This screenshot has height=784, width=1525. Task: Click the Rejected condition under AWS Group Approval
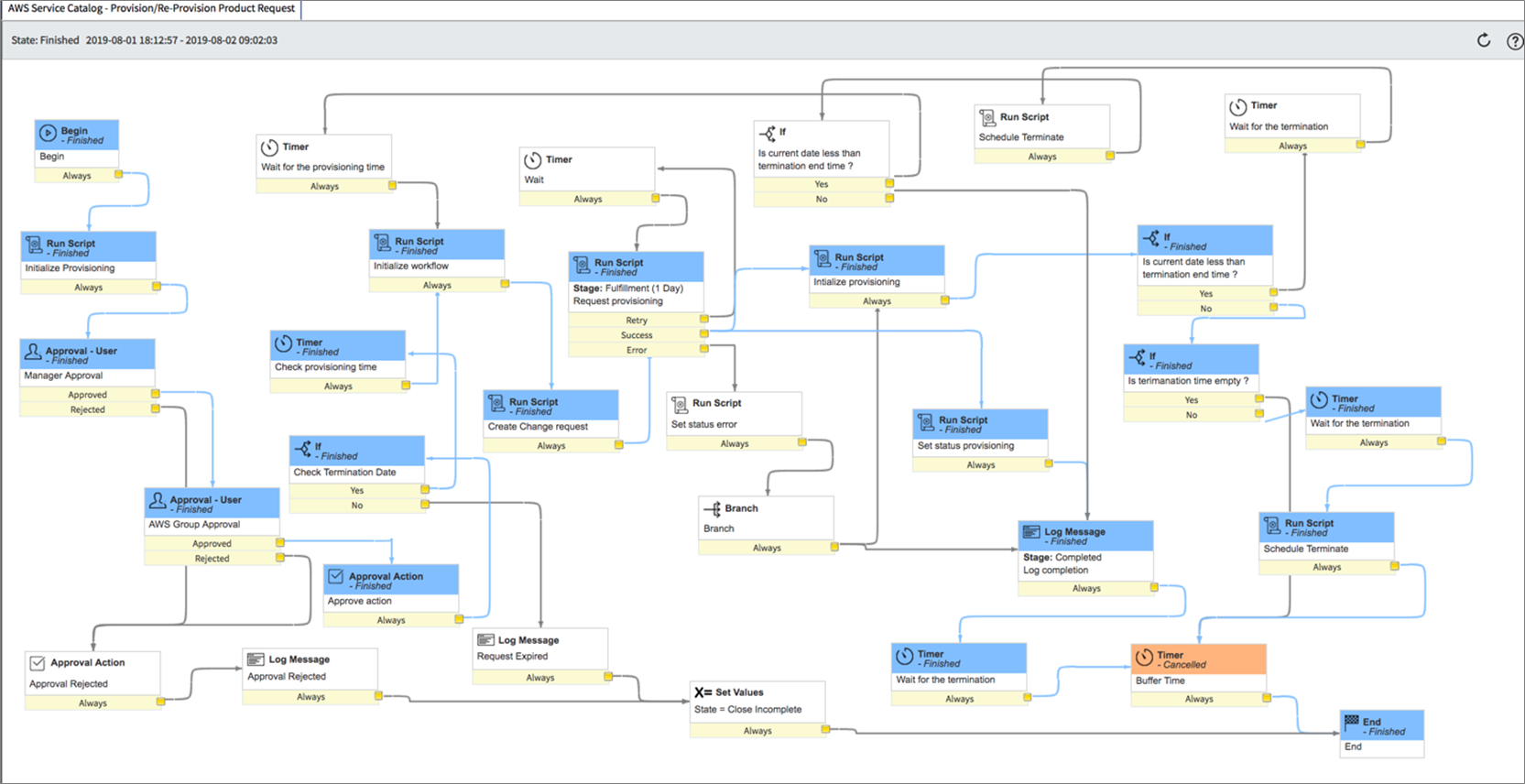[x=212, y=559]
